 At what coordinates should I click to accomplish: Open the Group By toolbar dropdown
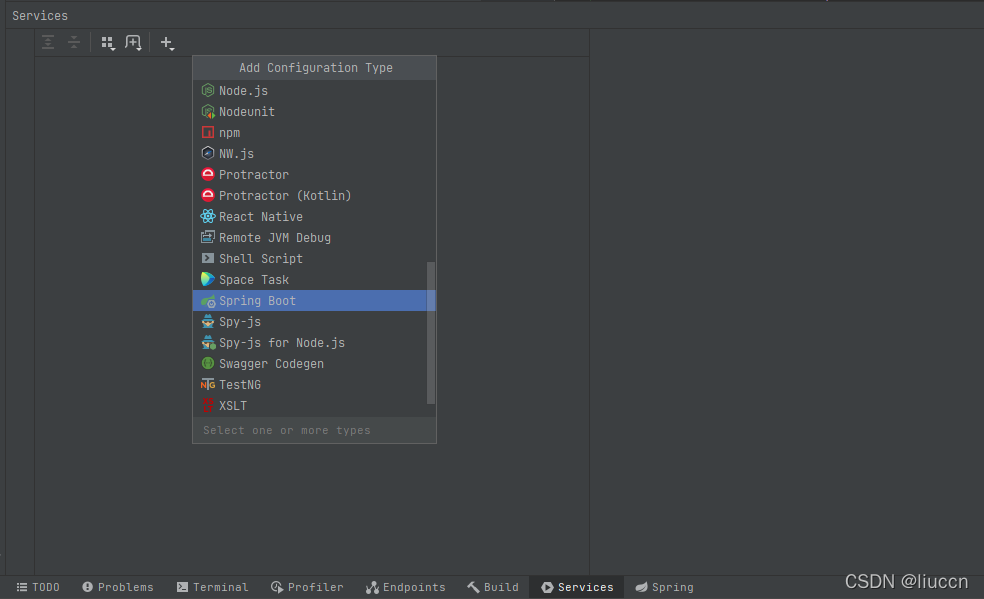click(x=108, y=43)
